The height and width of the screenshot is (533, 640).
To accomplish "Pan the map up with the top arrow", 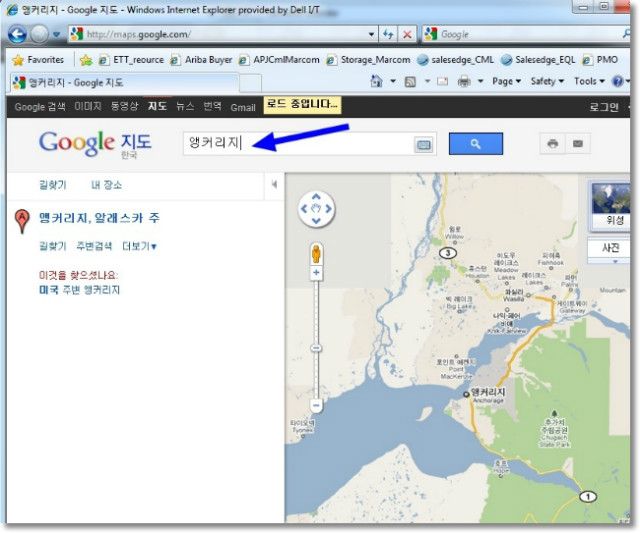I will pyautogui.click(x=316, y=197).
